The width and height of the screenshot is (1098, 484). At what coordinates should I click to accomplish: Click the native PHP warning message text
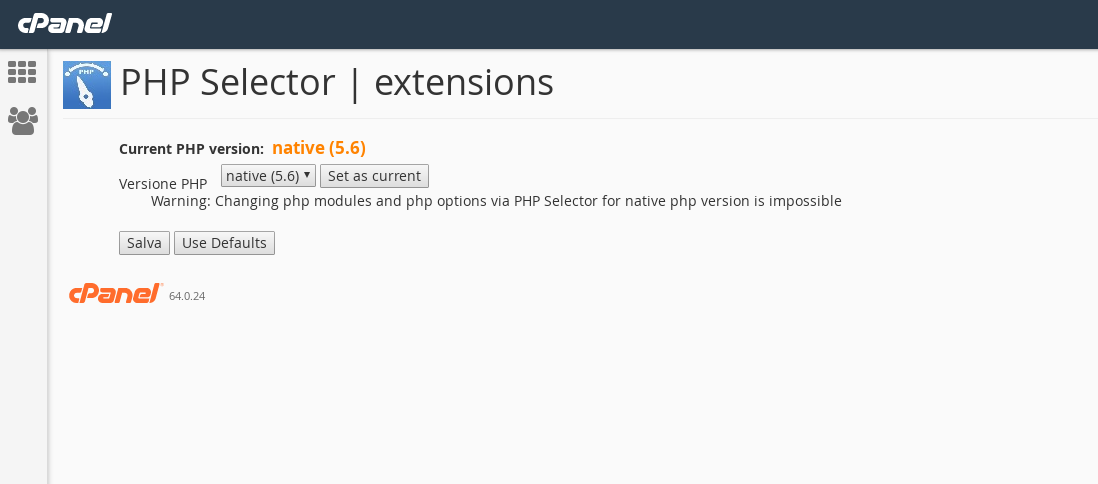[x=496, y=202]
